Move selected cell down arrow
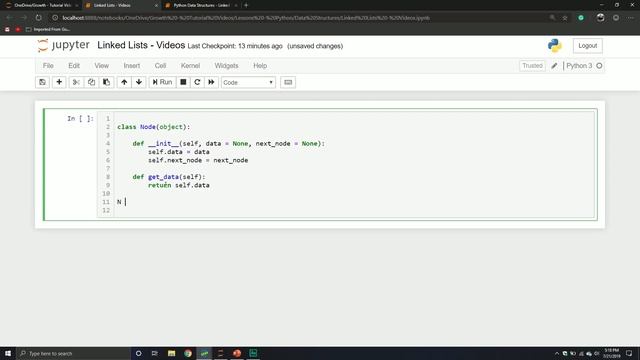This screenshot has width=640, height=360. [x=139, y=82]
